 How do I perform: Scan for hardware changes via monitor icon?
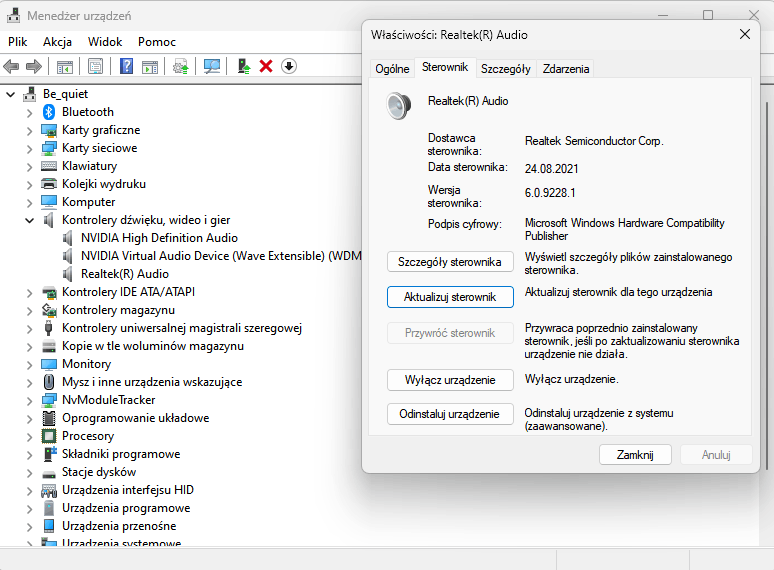click(x=212, y=66)
